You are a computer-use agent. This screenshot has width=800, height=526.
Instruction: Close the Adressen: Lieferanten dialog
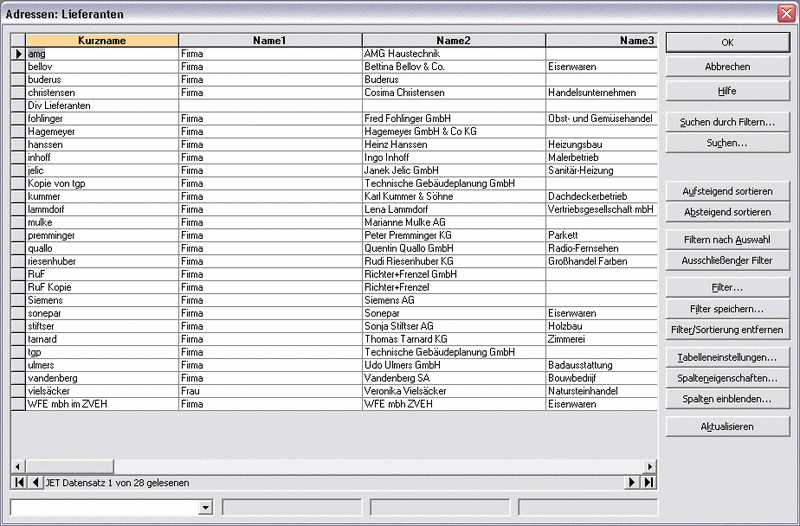tap(786, 13)
